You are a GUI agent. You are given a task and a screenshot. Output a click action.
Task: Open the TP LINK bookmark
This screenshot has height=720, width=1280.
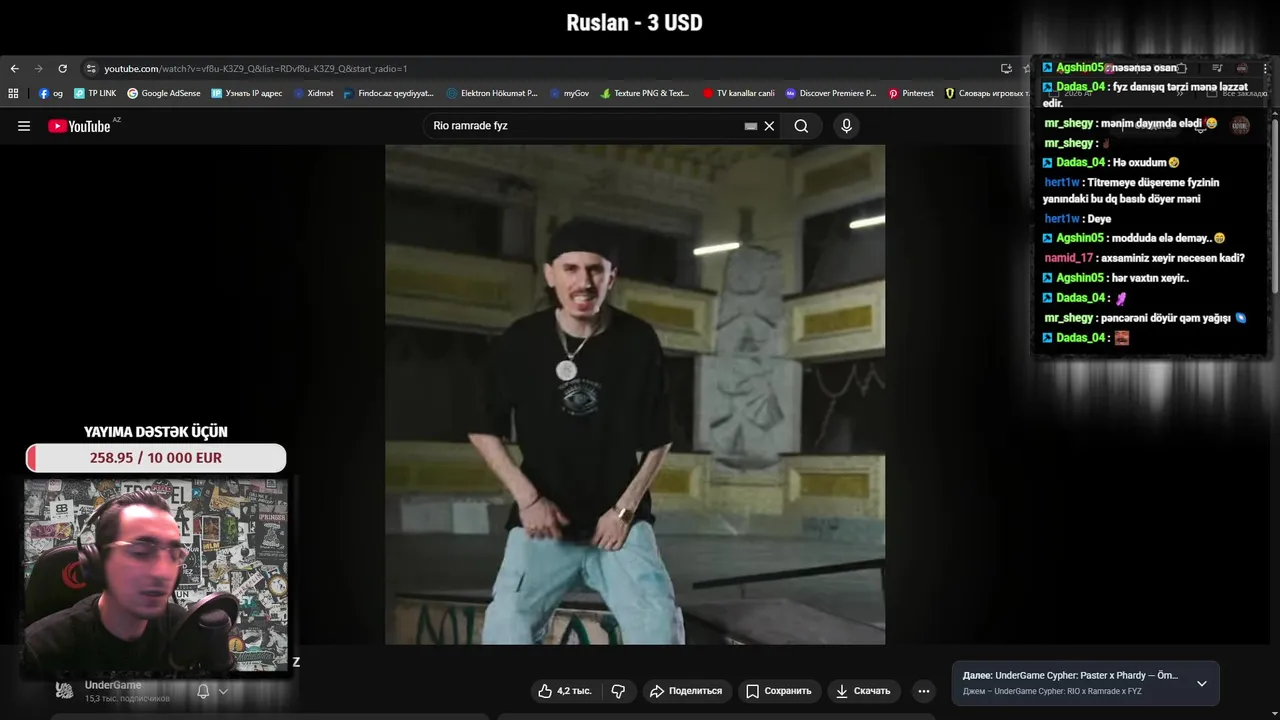click(x=95, y=93)
